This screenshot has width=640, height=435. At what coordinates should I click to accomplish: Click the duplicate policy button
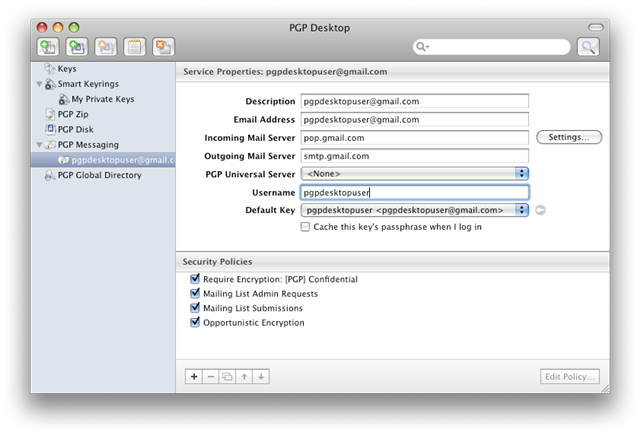tap(227, 377)
